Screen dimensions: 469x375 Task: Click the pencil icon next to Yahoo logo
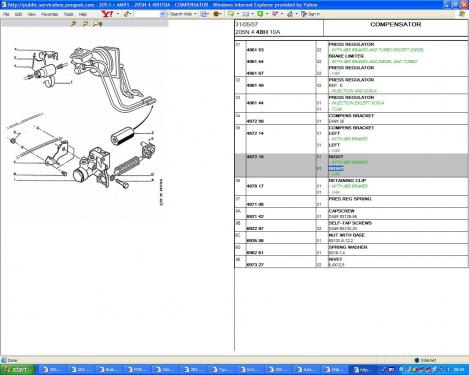(x=126, y=14)
